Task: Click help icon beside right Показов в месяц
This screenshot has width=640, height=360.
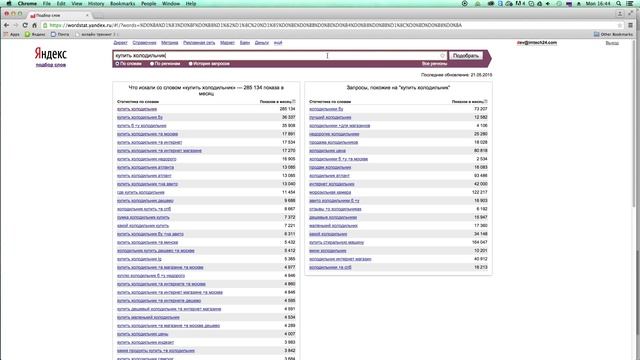Action: pos(486,101)
